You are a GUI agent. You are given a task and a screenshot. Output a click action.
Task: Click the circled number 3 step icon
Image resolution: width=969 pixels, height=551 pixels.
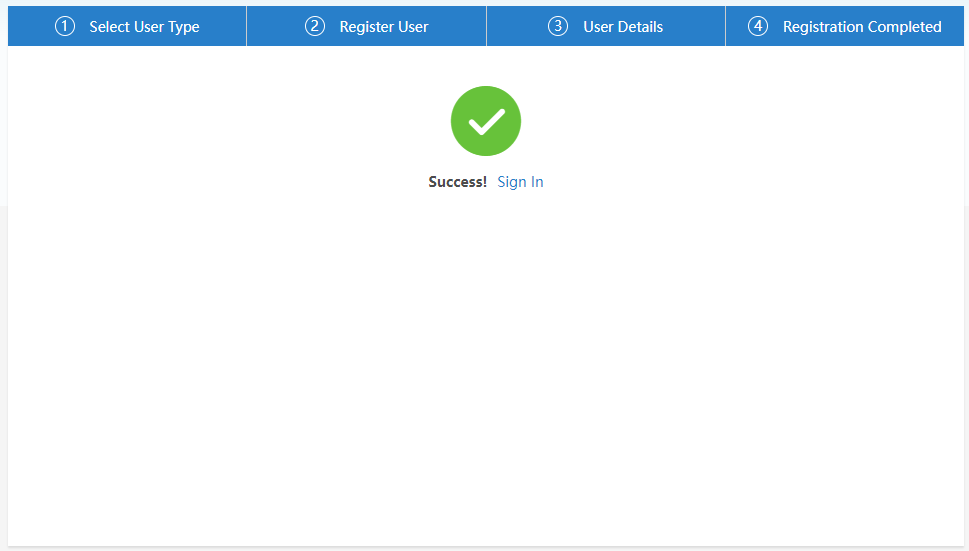[558, 27]
